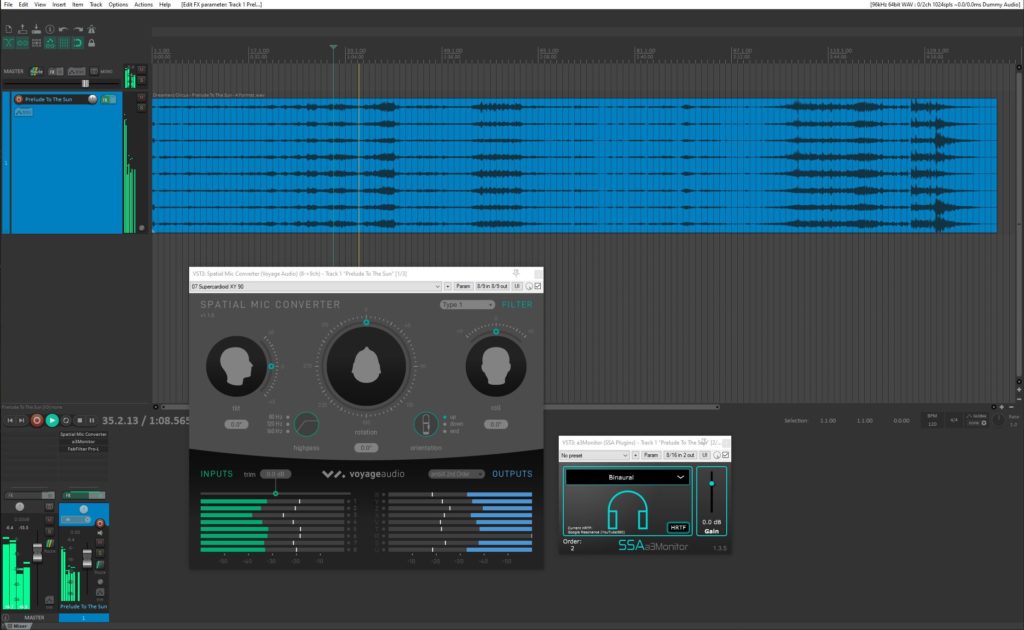The height and width of the screenshot is (630, 1024).
Task: Click UI button in Spatial Mic Converter window
Action: tap(517, 287)
